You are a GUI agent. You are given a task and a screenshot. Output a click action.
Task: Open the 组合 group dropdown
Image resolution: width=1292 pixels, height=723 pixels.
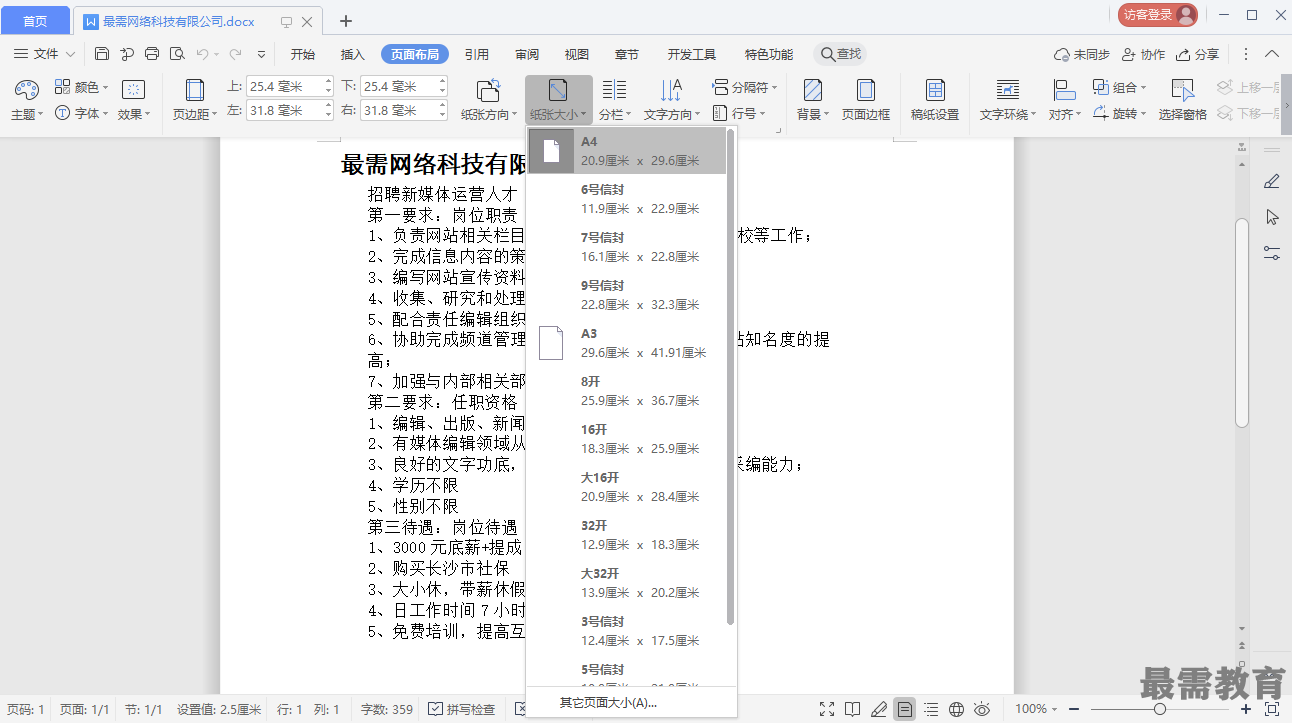1120,88
